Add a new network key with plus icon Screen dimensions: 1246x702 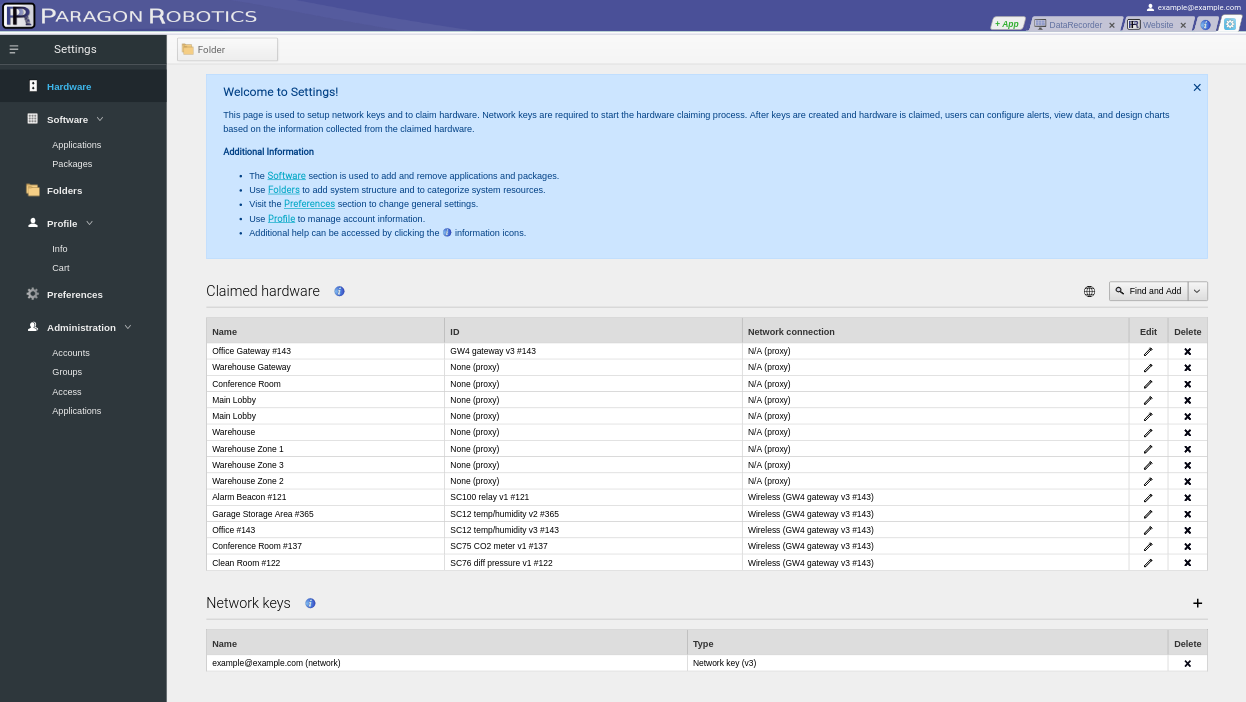point(1197,603)
